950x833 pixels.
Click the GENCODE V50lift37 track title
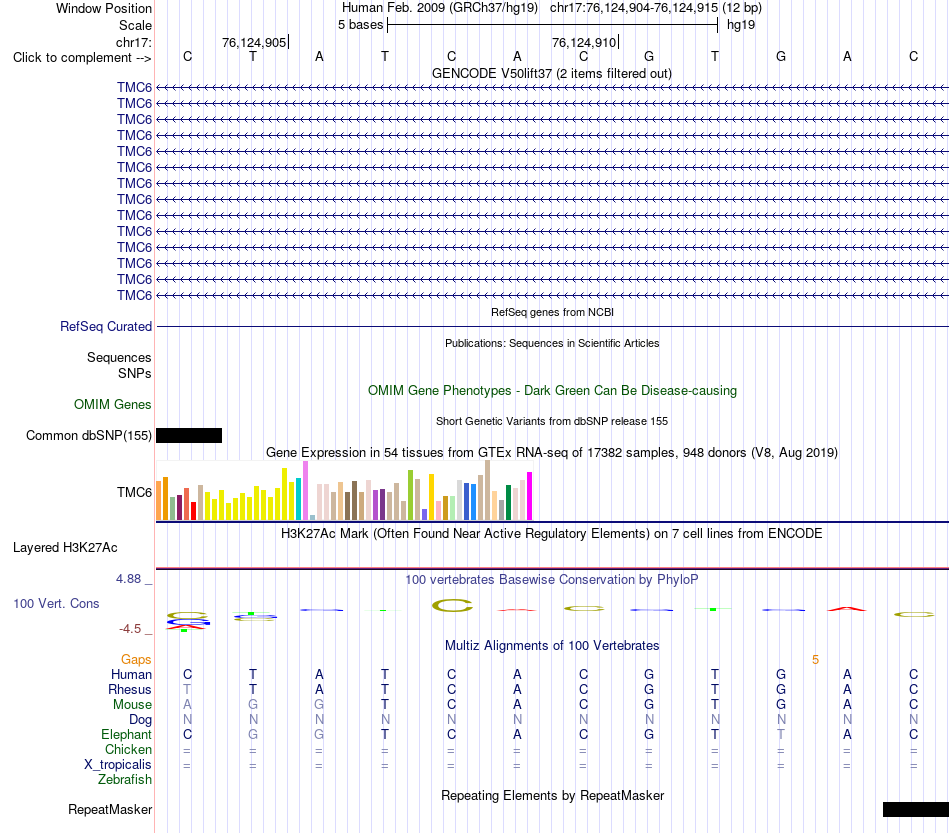click(x=552, y=73)
